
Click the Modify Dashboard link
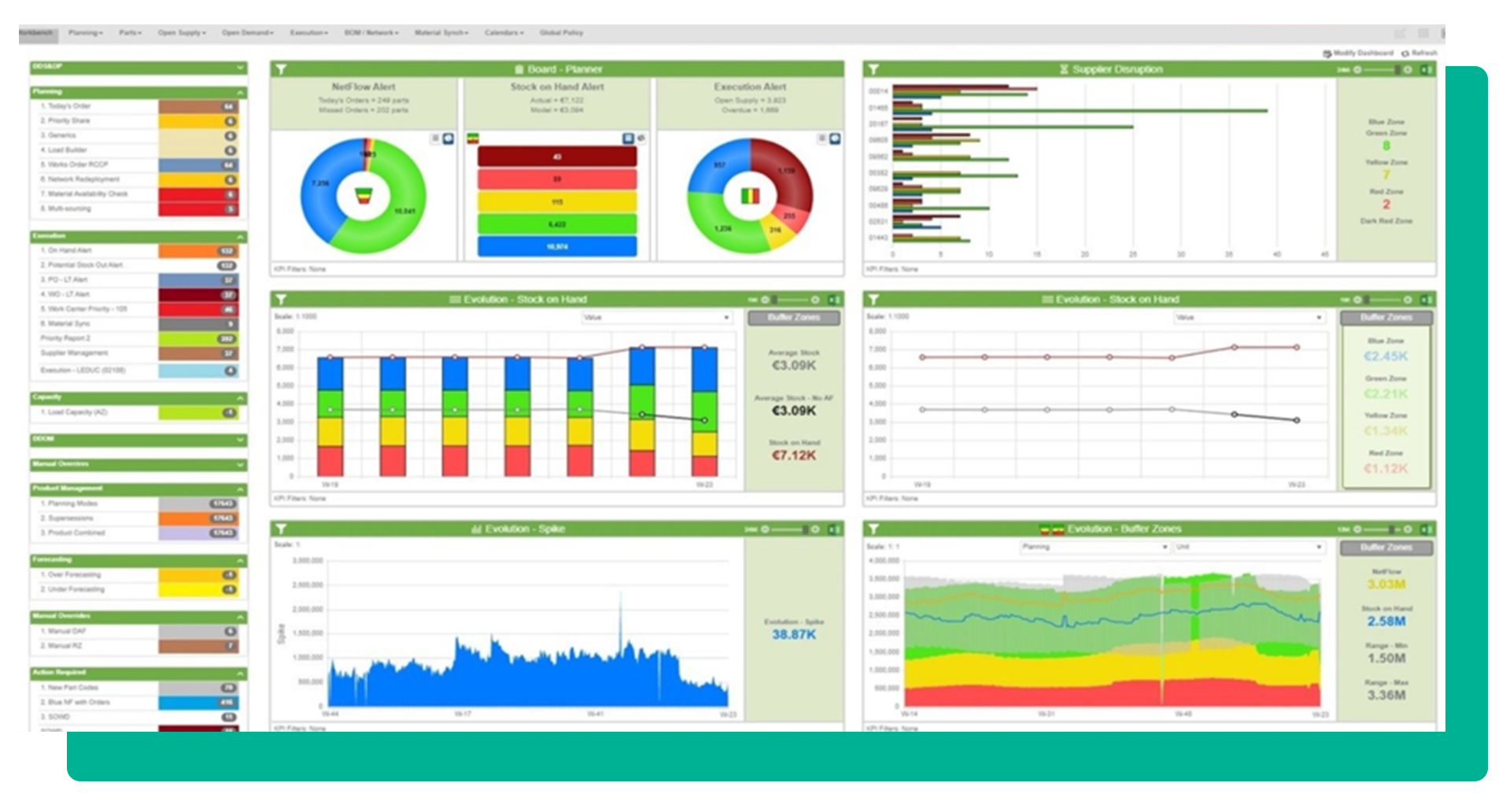[x=1358, y=54]
